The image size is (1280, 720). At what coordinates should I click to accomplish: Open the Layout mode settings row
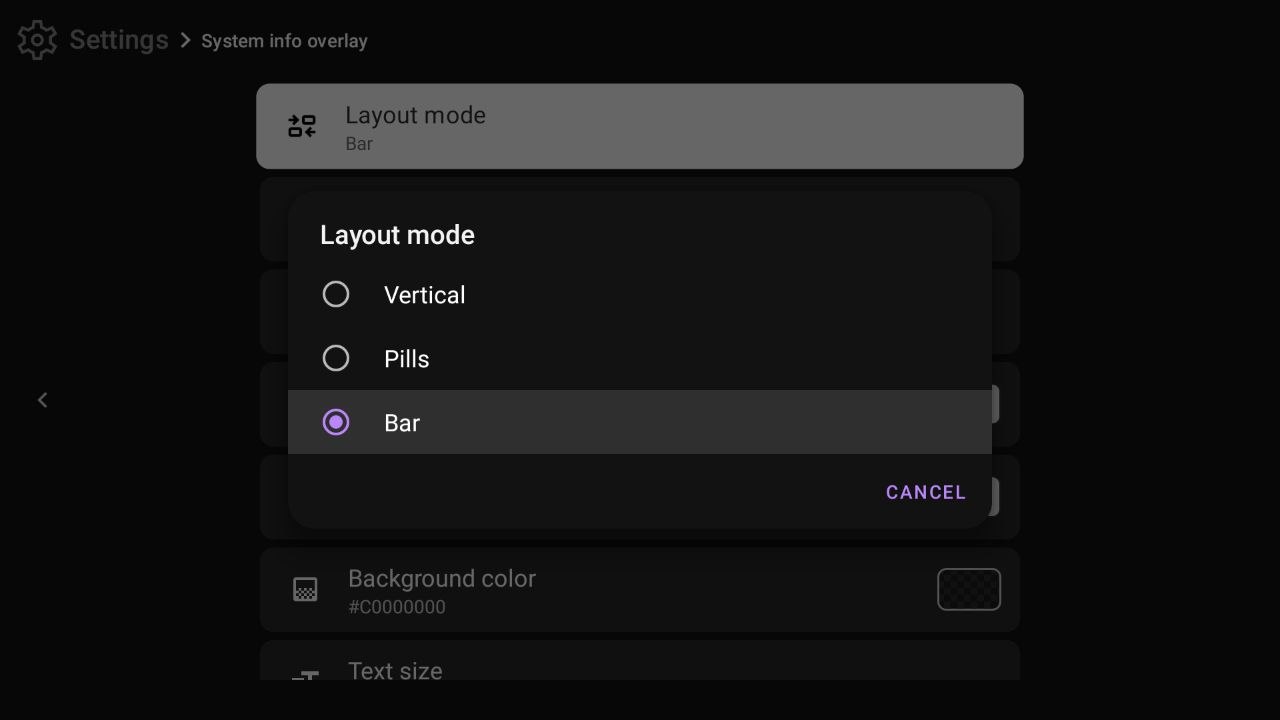(640, 126)
